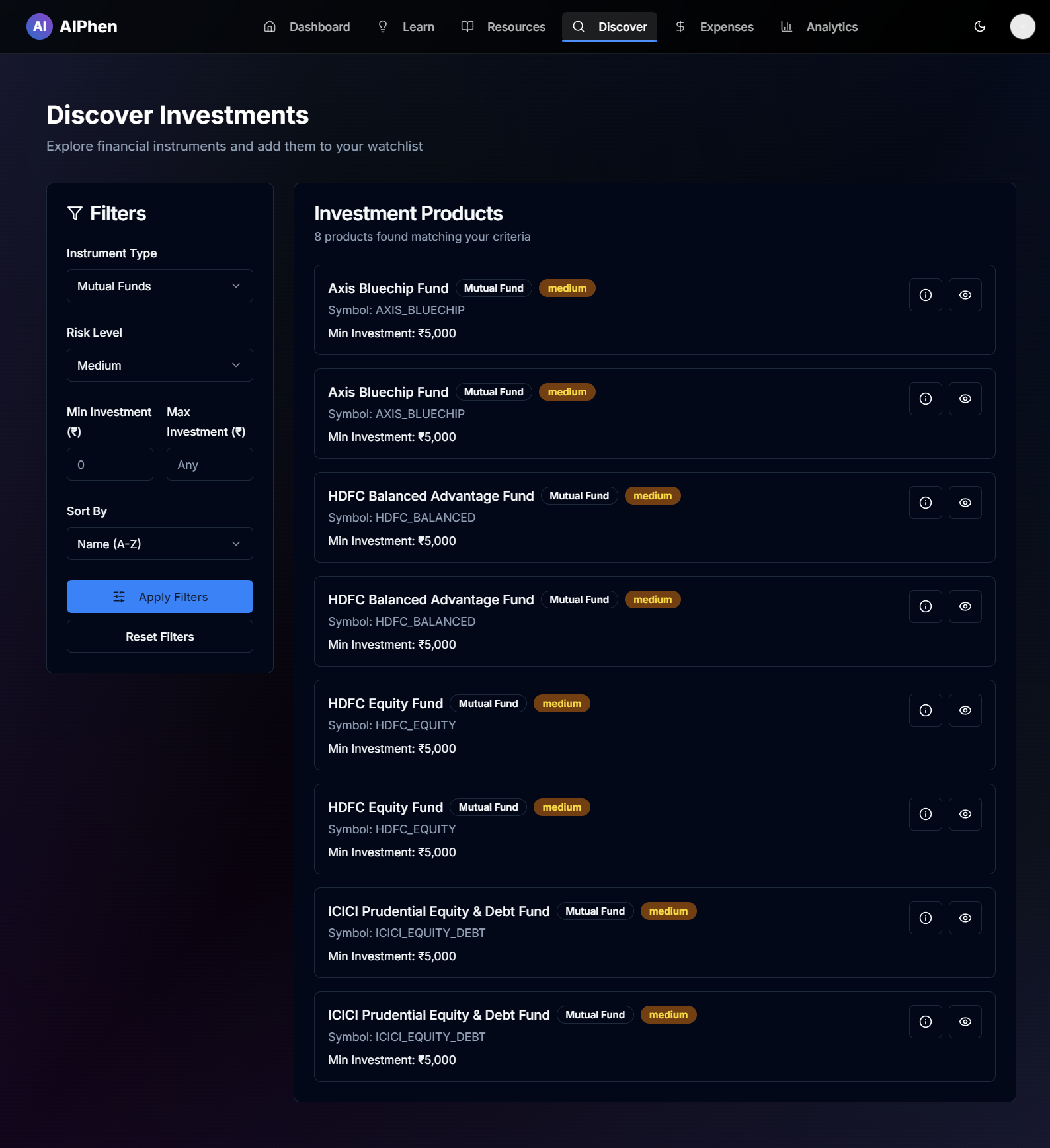Toggle the eye icon on the second HDFC Equity Fund

(965, 814)
